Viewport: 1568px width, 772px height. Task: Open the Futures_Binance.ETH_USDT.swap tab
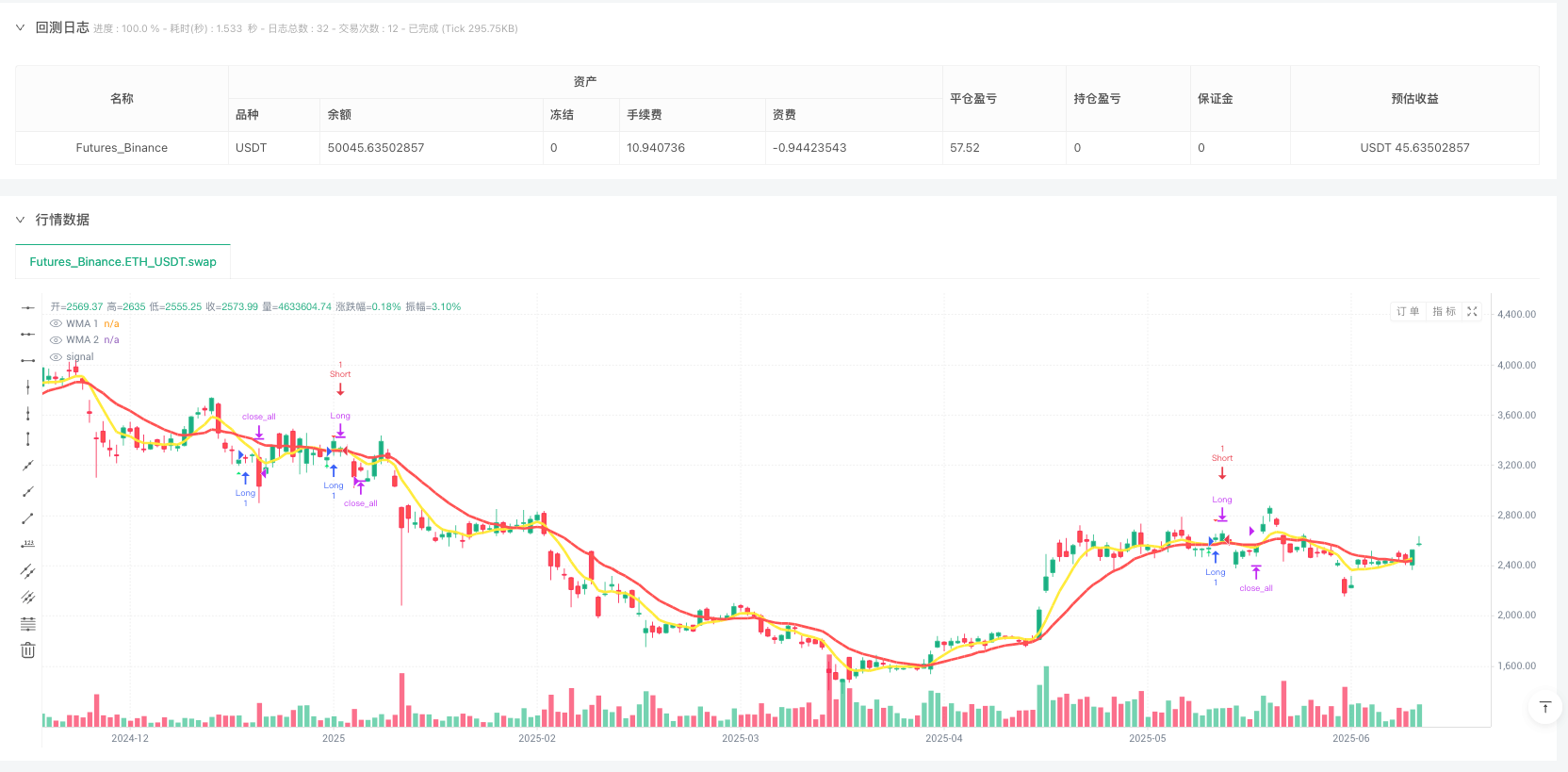coord(122,262)
